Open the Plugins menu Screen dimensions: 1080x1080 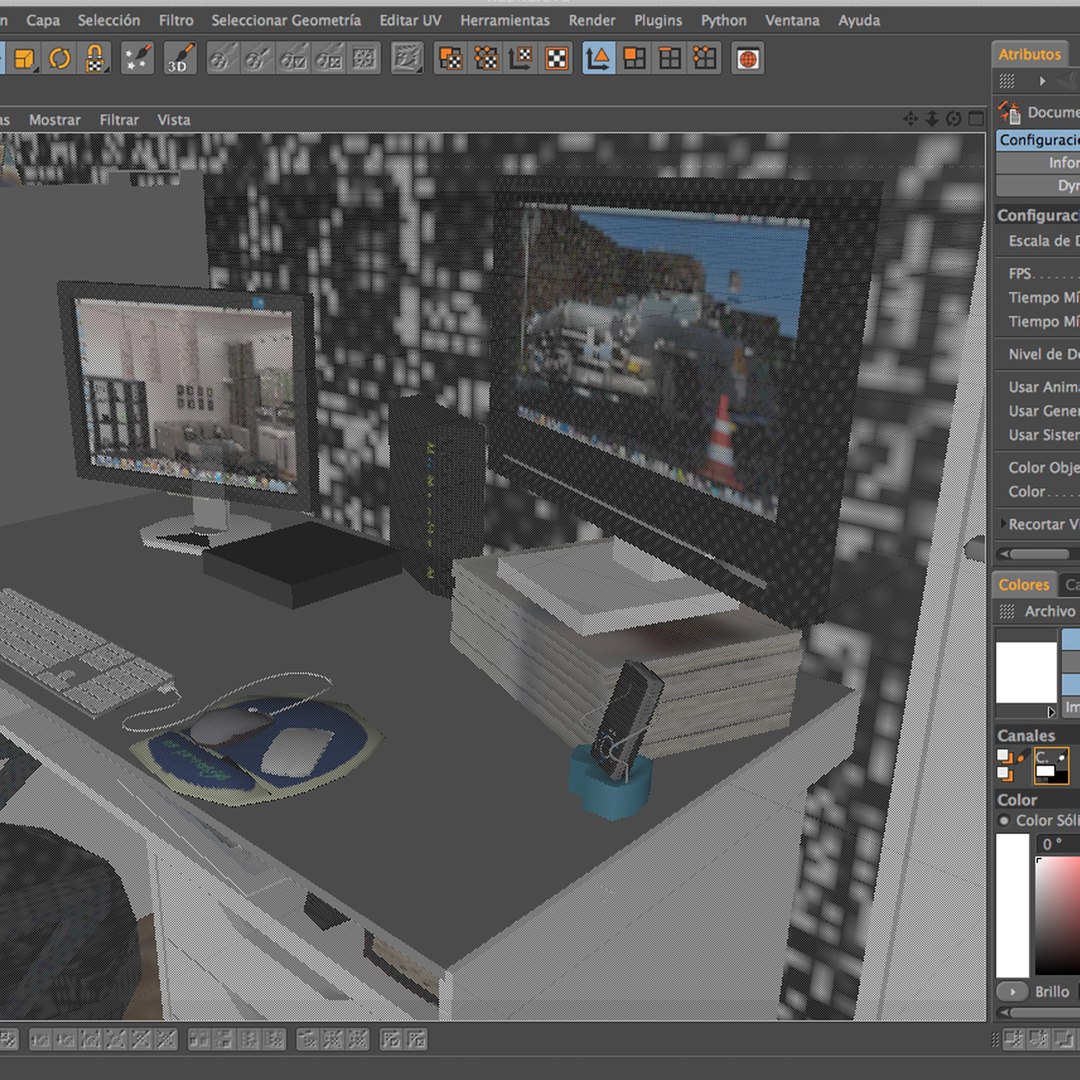click(x=658, y=21)
